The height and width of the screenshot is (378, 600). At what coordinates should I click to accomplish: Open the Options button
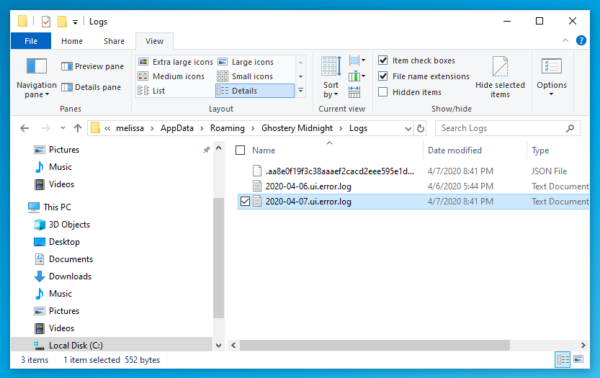551,77
